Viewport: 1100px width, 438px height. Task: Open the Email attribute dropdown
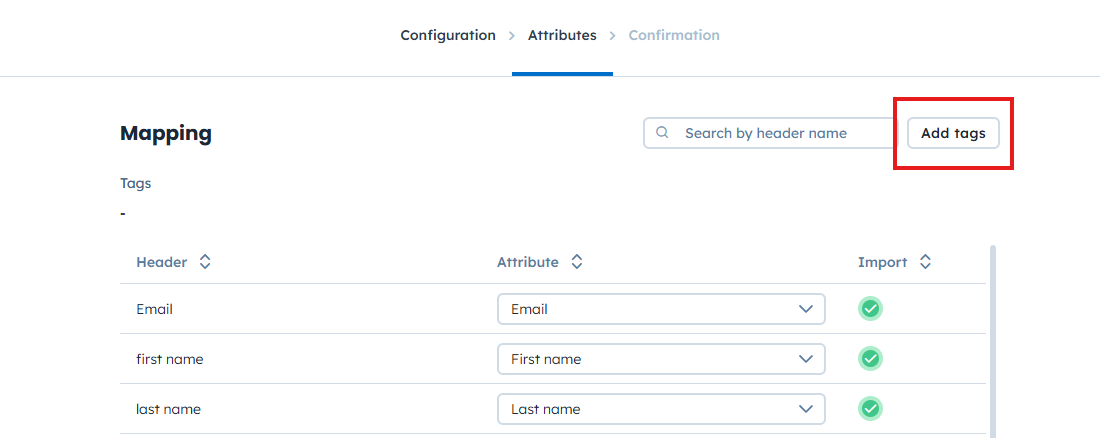pos(661,309)
